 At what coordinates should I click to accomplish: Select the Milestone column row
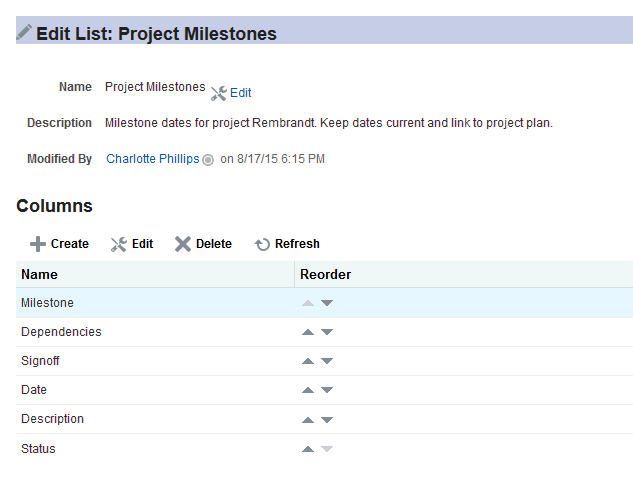47,303
